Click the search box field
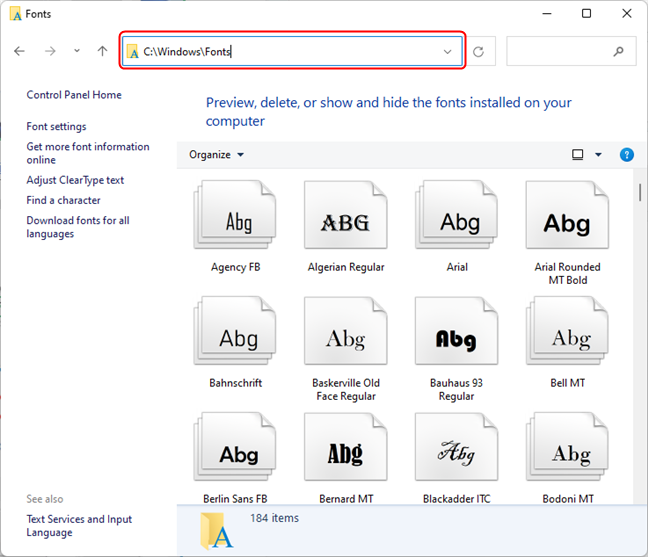 [571, 51]
